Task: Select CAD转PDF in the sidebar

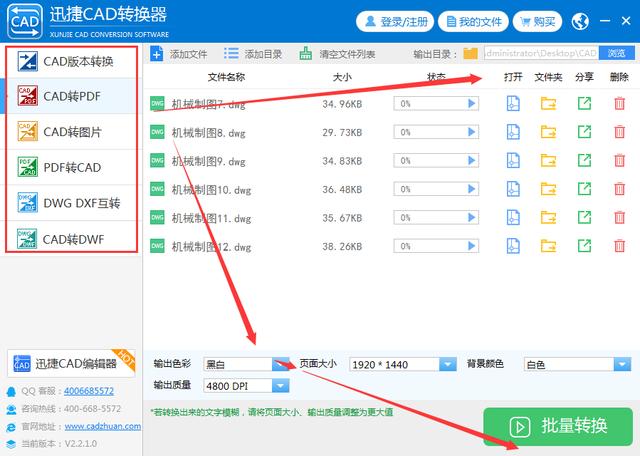Action: [71, 96]
